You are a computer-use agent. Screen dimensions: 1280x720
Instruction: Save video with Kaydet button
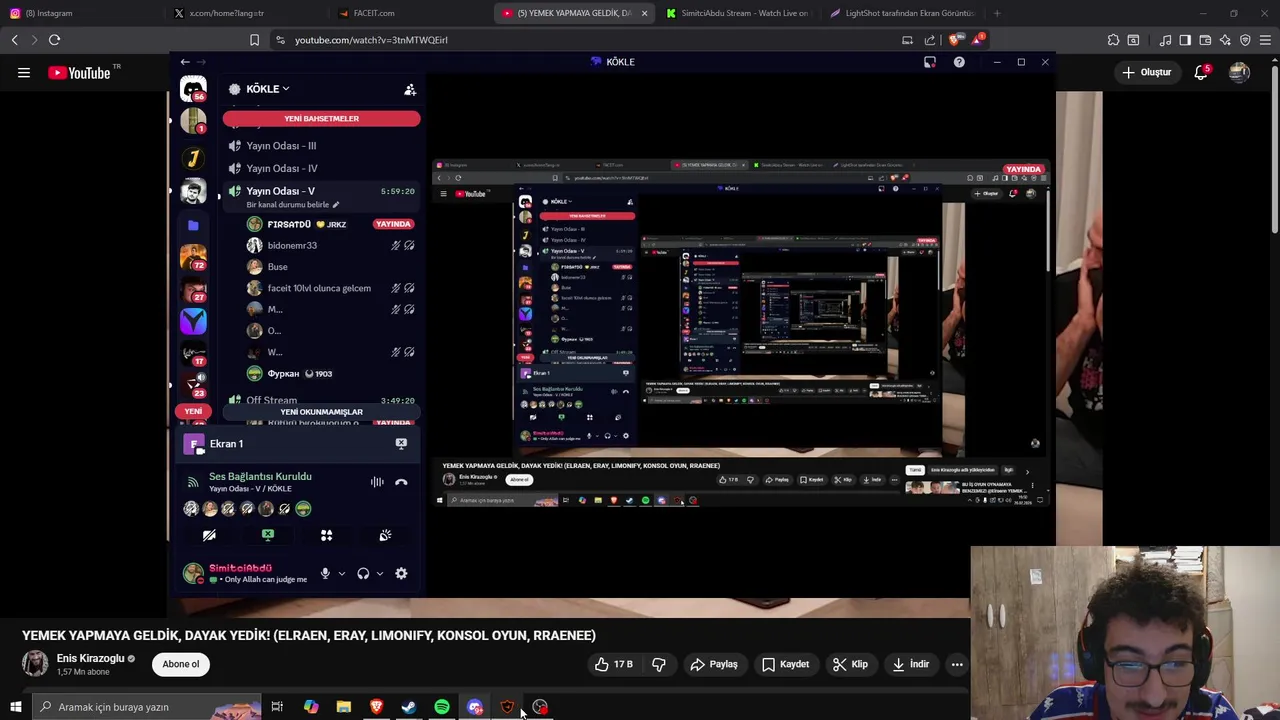pos(785,664)
